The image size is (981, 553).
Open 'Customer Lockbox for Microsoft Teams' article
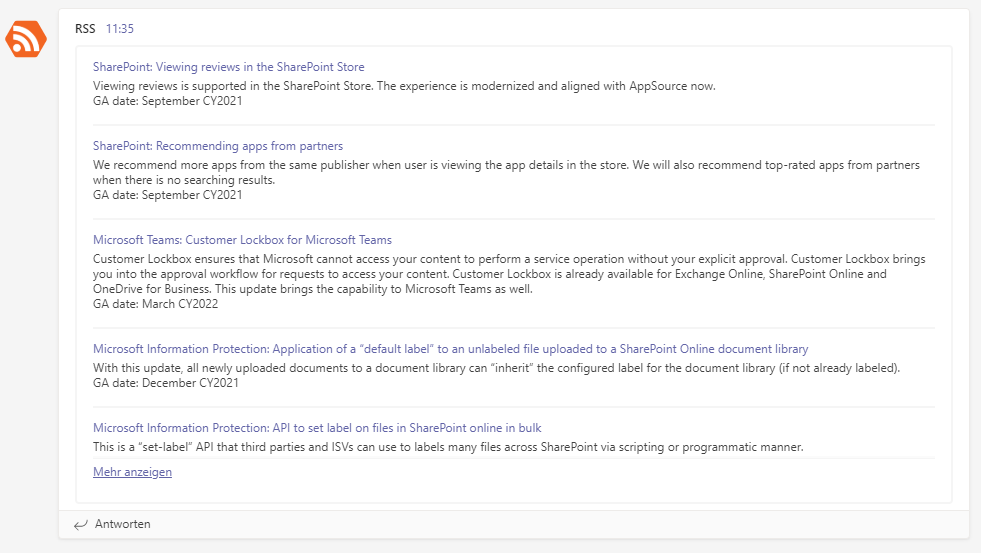tap(242, 240)
